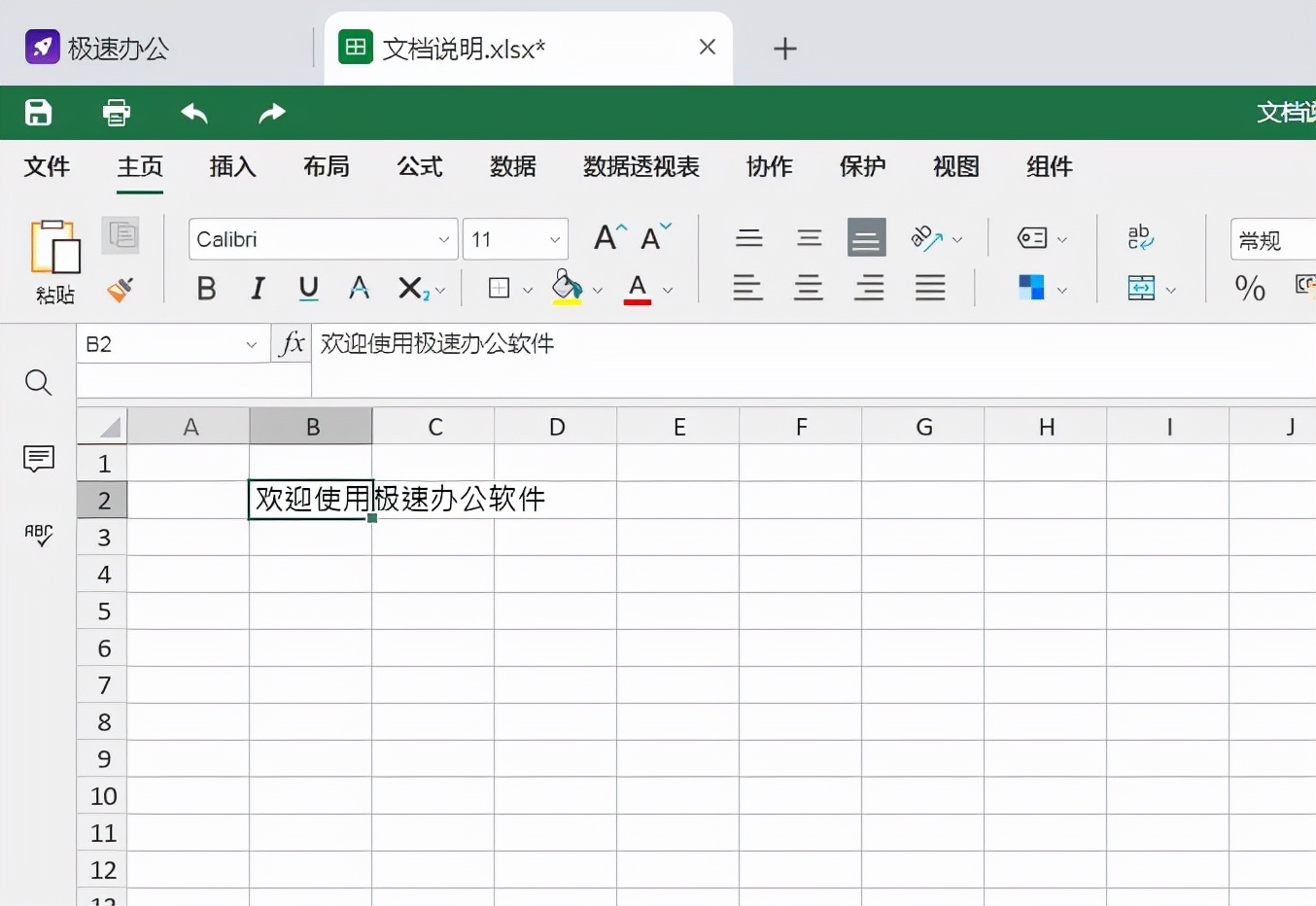Screen dimensions: 1316x906
Task: Undo the last action
Action: (x=193, y=114)
